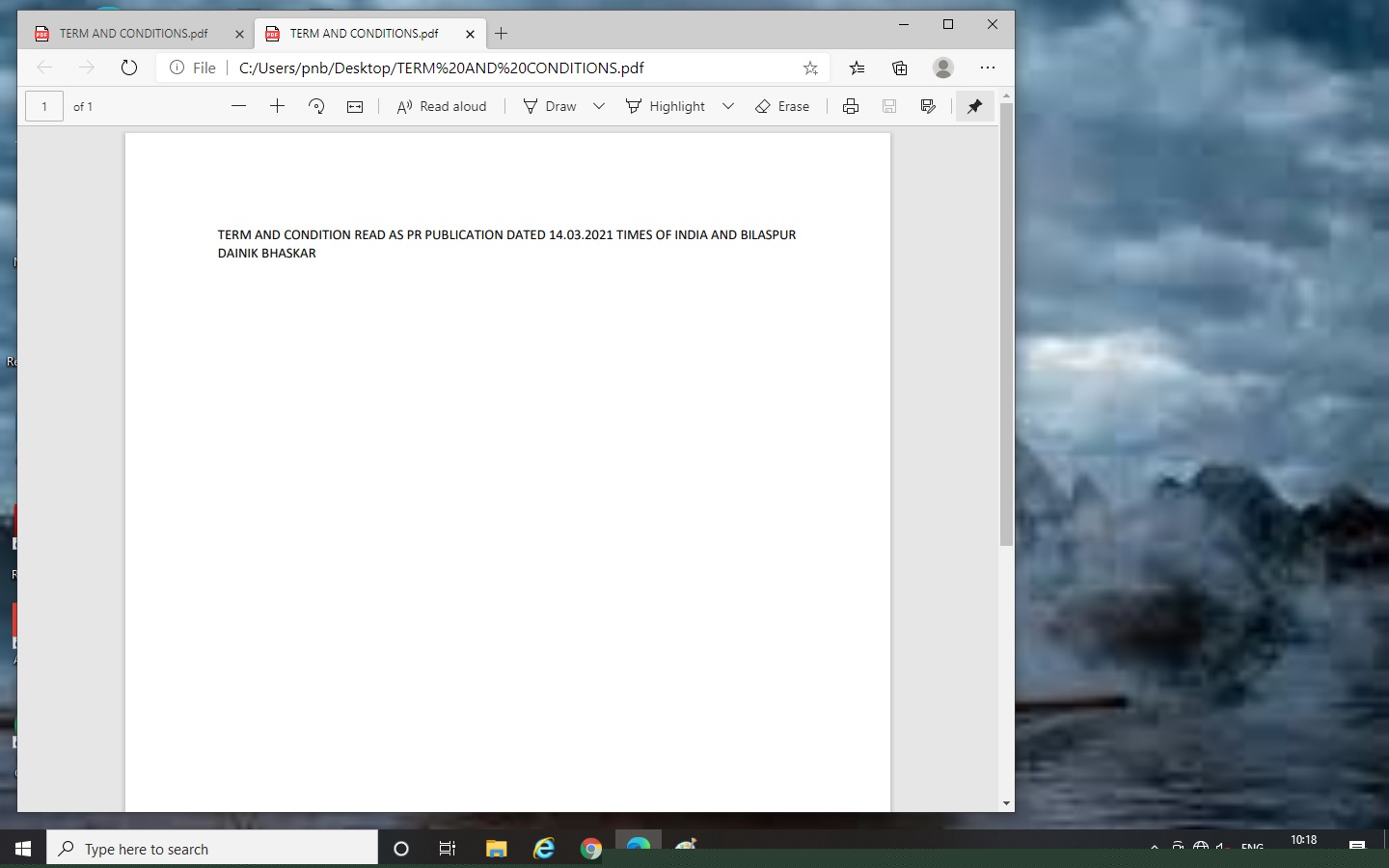Rotate the PDF page
1389x868 pixels.
[x=316, y=106]
